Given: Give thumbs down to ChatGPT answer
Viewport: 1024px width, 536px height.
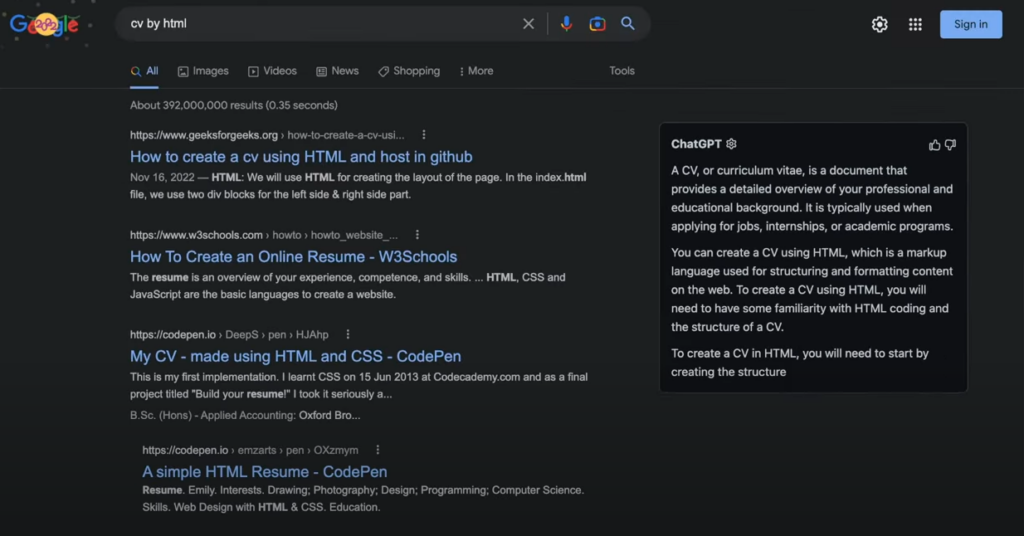Looking at the screenshot, I should tap(950, 145).
